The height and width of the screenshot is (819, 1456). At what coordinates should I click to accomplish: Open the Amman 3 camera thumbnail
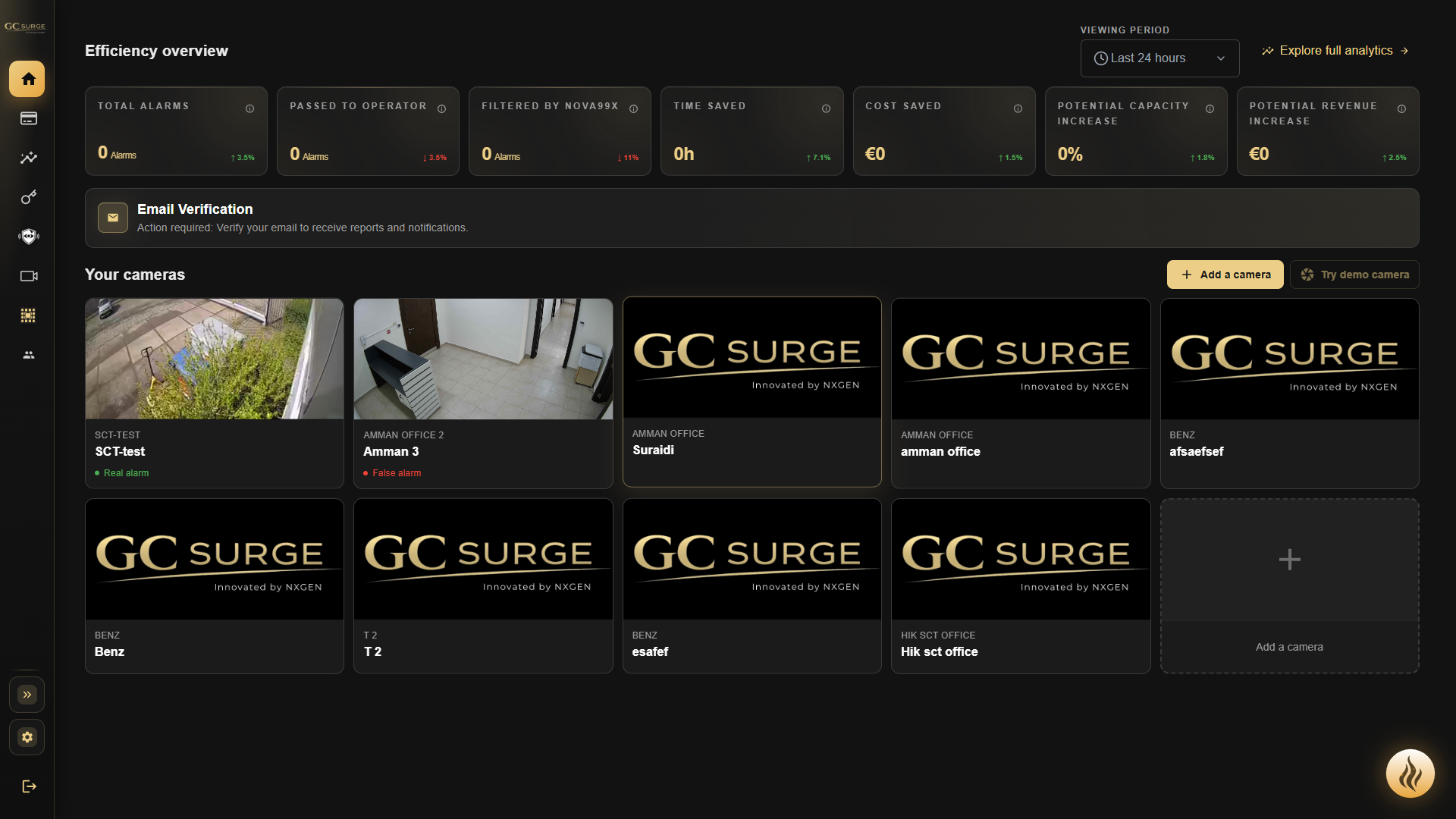pyautogui.click(x=483, y=359)
